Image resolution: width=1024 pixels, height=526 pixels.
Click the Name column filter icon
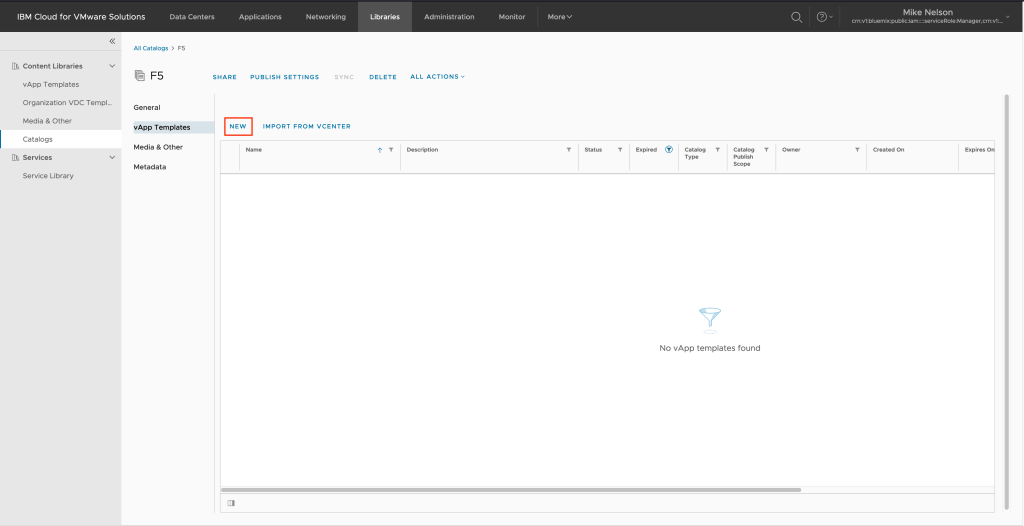click(x=391, y=150)
